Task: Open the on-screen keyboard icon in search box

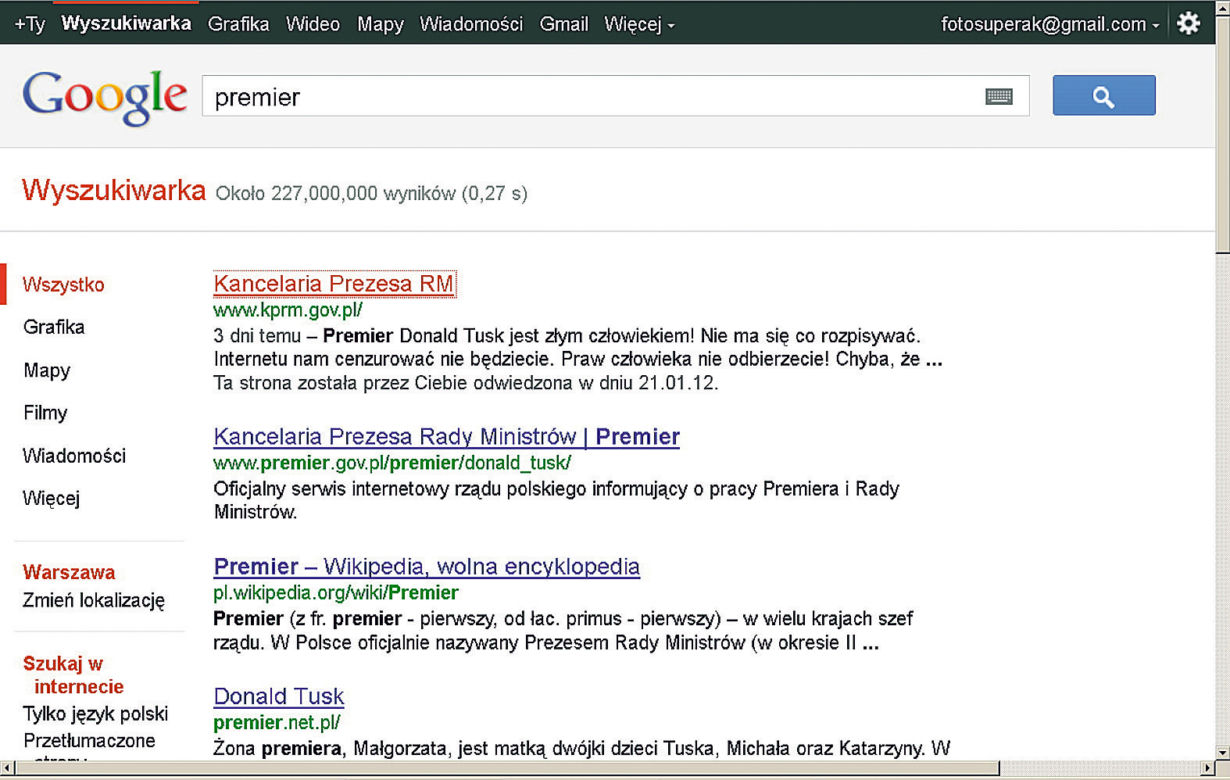Action: (x=999, y=97)
